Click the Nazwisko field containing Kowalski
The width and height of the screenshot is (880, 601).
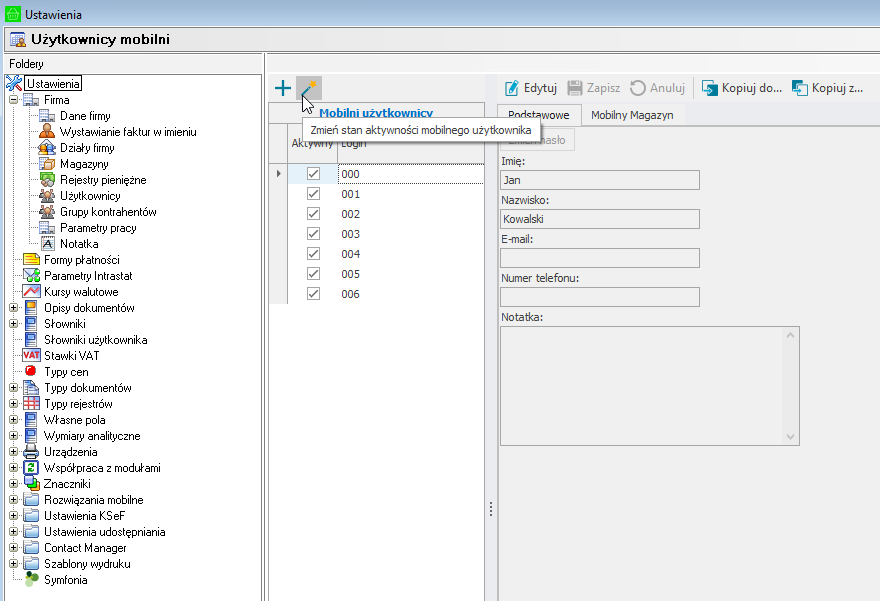[x=600, y=219]
